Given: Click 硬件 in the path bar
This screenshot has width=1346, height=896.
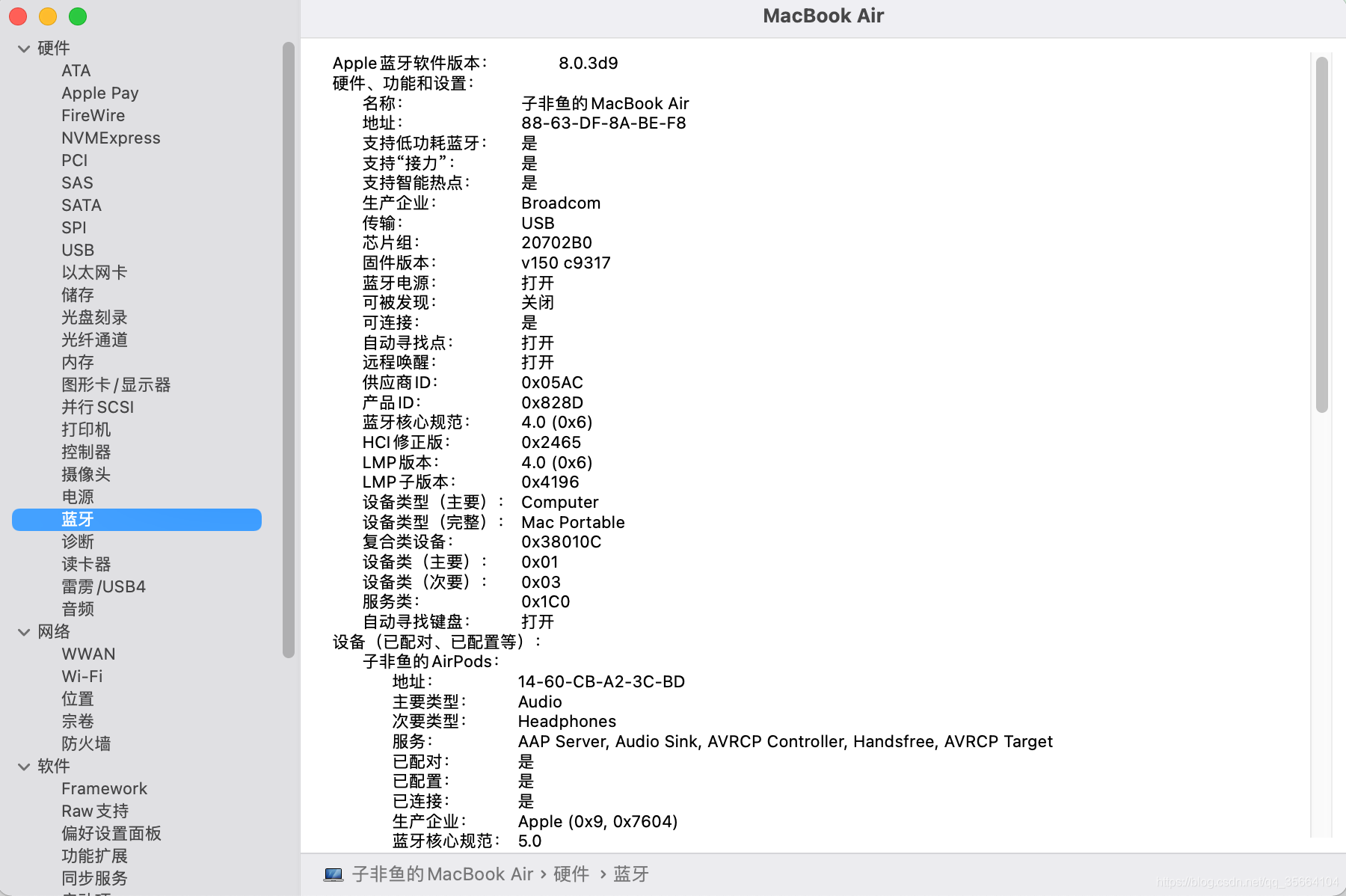Looking at the screenshot, I should pos(571,874).
